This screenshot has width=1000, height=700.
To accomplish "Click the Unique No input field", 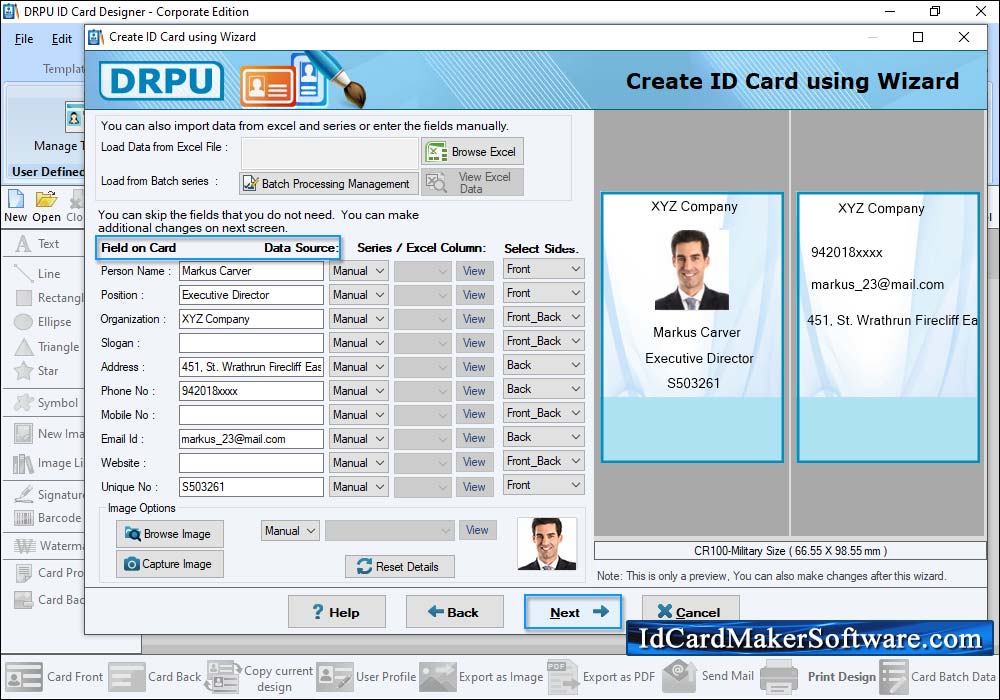I will [251, 486].
